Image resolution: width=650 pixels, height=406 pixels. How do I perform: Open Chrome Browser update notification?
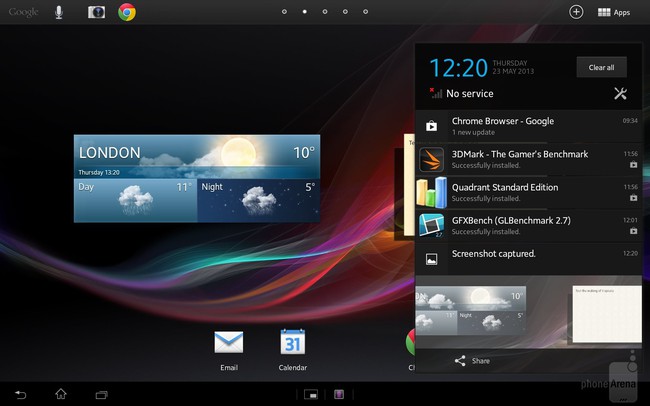(x=529, y=126)
